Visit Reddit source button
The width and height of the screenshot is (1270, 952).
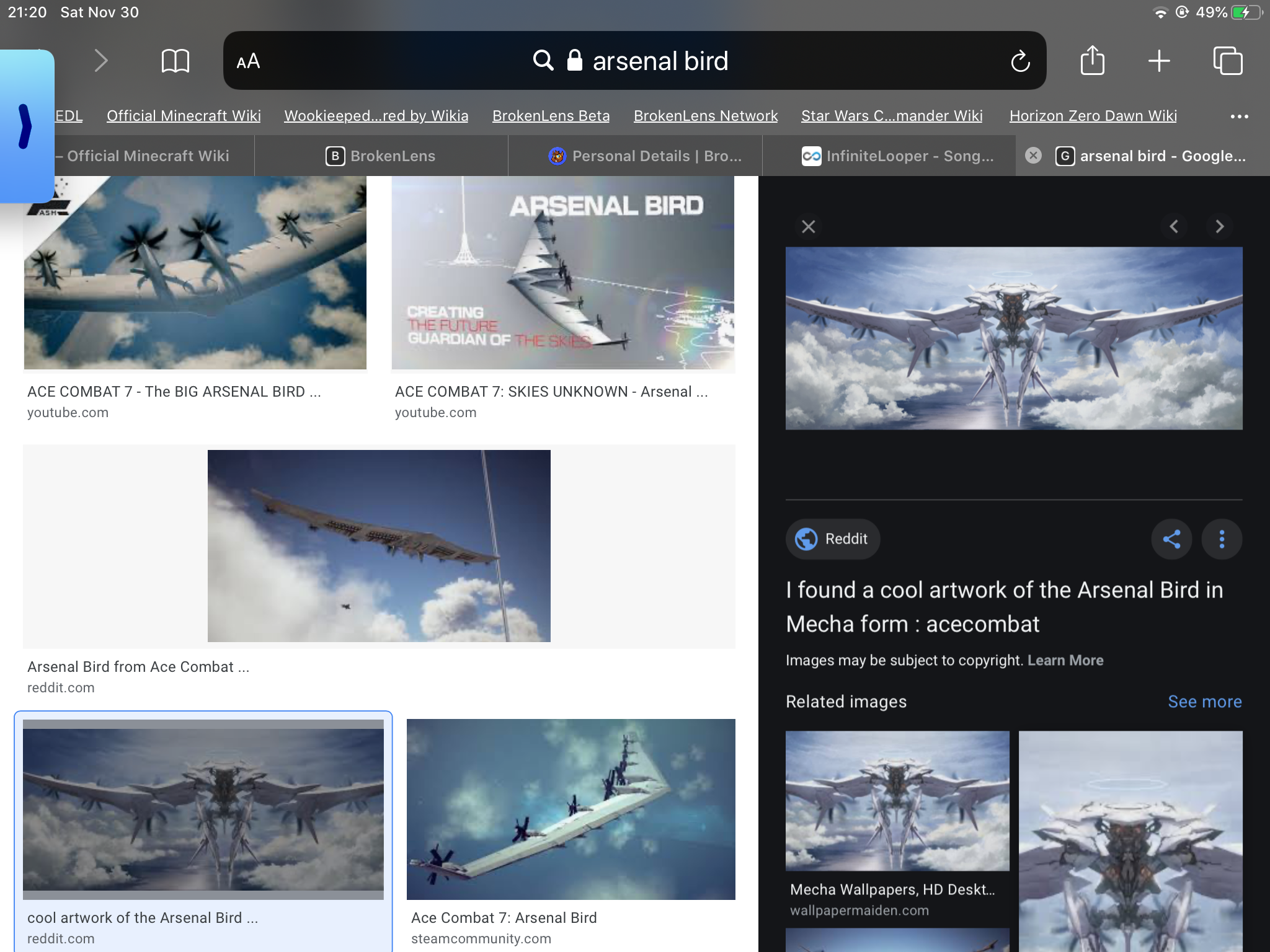pyautogui.click(x=832, y=539)
